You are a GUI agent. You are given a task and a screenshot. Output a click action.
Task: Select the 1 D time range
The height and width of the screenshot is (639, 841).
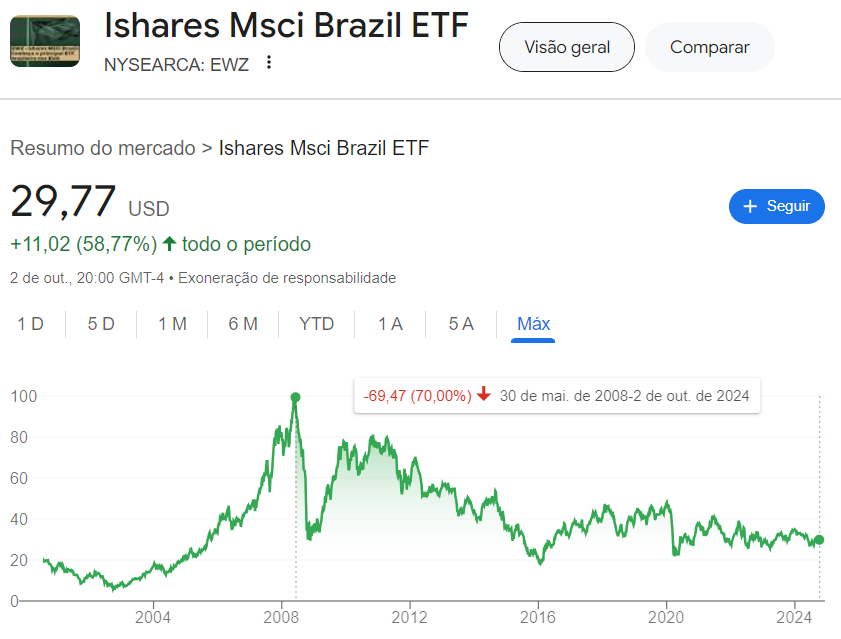(x=31, y=324)
